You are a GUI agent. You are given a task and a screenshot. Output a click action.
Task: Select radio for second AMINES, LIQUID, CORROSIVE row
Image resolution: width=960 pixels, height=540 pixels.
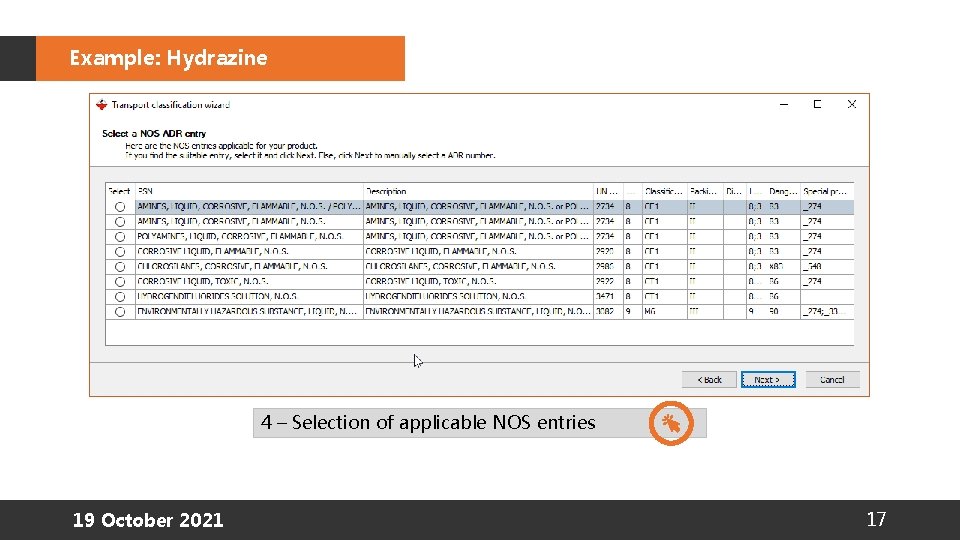(120, 222)
